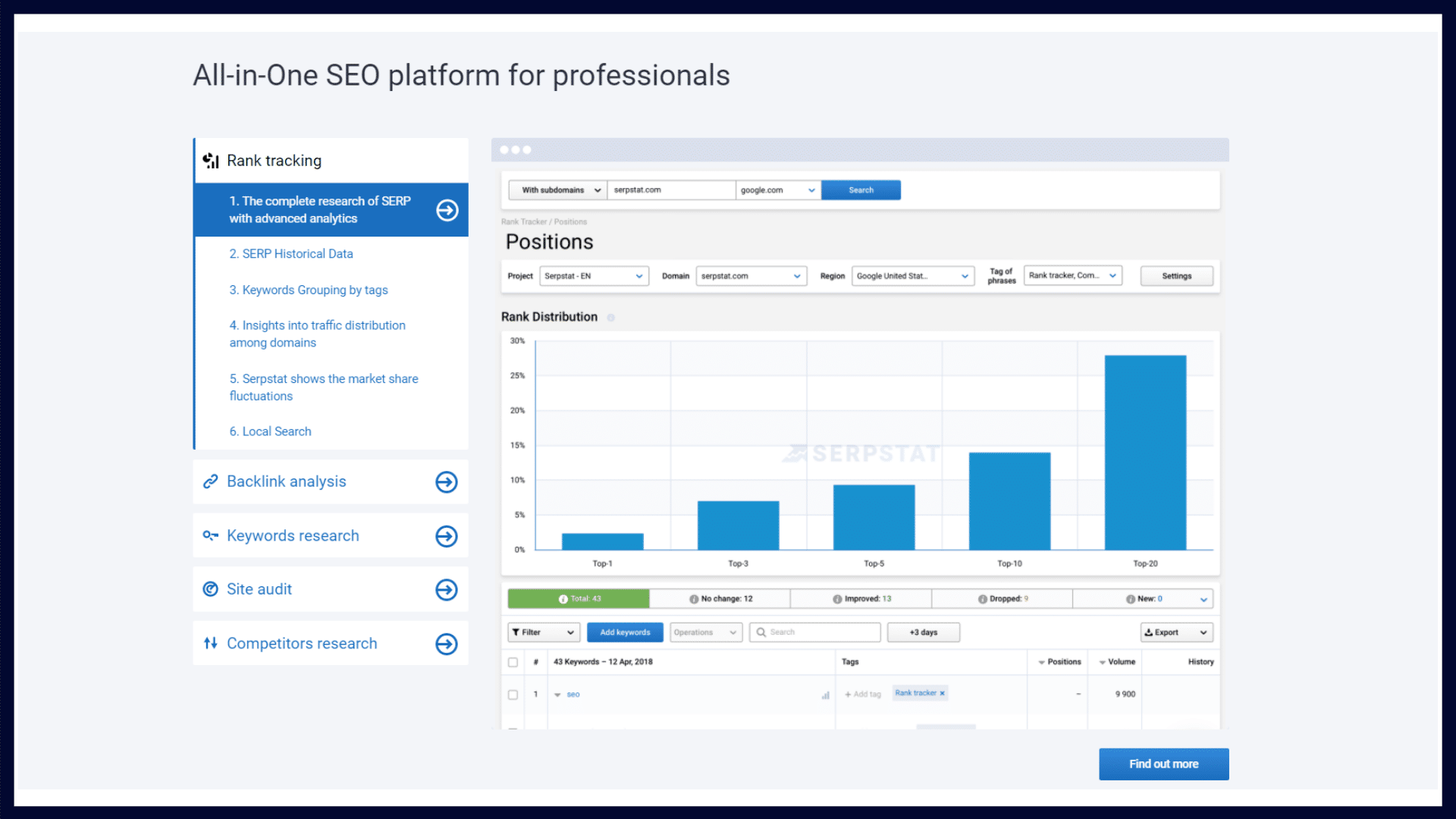Click the Top-10 bar in the chart
This screenshot has height=819, width=1456.
pos(1009,501)
